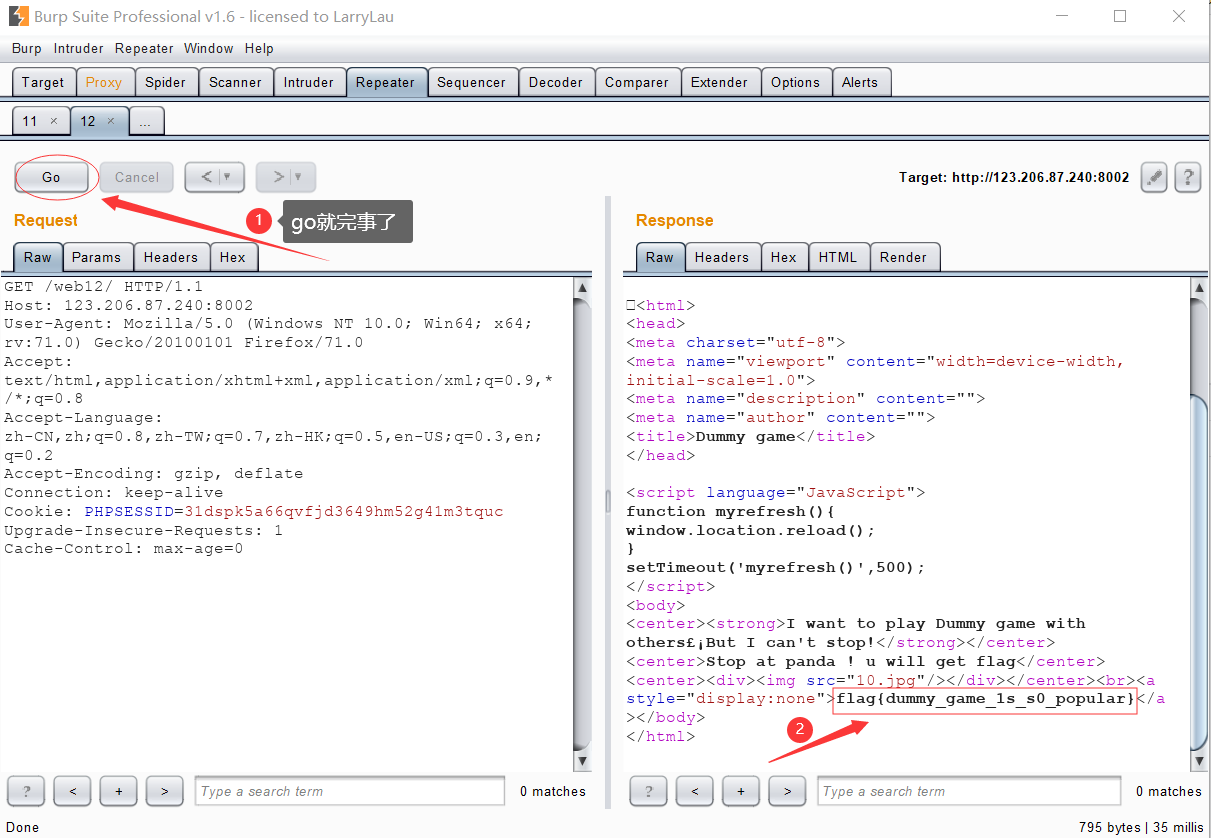The height and width of the screenshot is (838, 1211).
Task: Close Repeater sub-tab 11
Action: tap(54, 121)
